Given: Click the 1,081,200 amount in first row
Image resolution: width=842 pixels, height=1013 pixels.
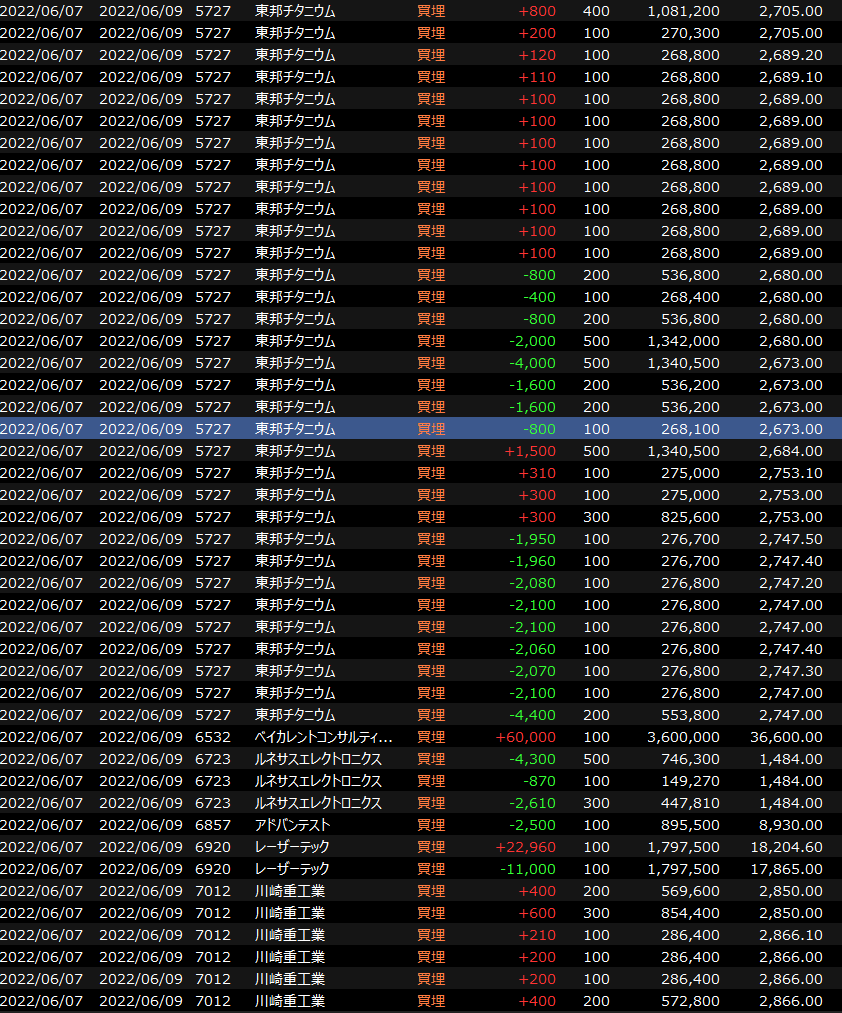Looking at the screenshot, I should pyautogui.click(x=683, y=11).
